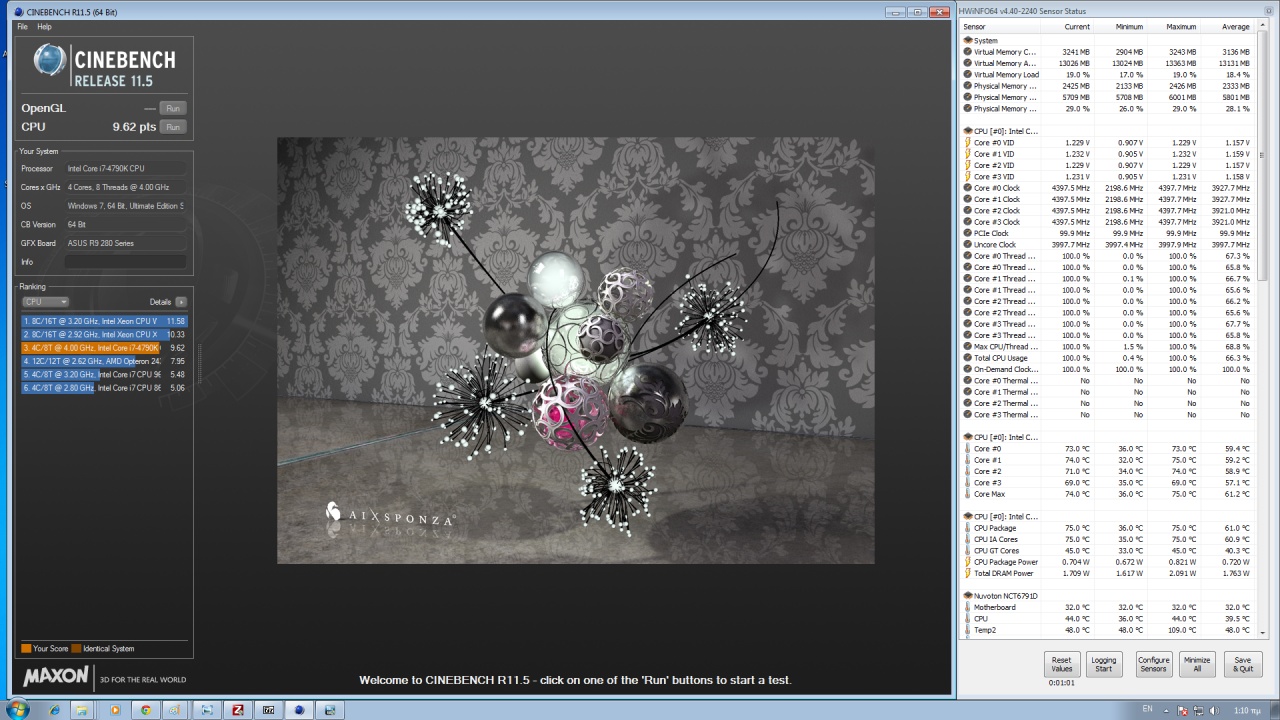Image resolution: width=1280 pixels, height=720 pixels.
Task: Select ranking entry 4C/8T @ 3.20 GHz Core i7
Action: [104, 374]
